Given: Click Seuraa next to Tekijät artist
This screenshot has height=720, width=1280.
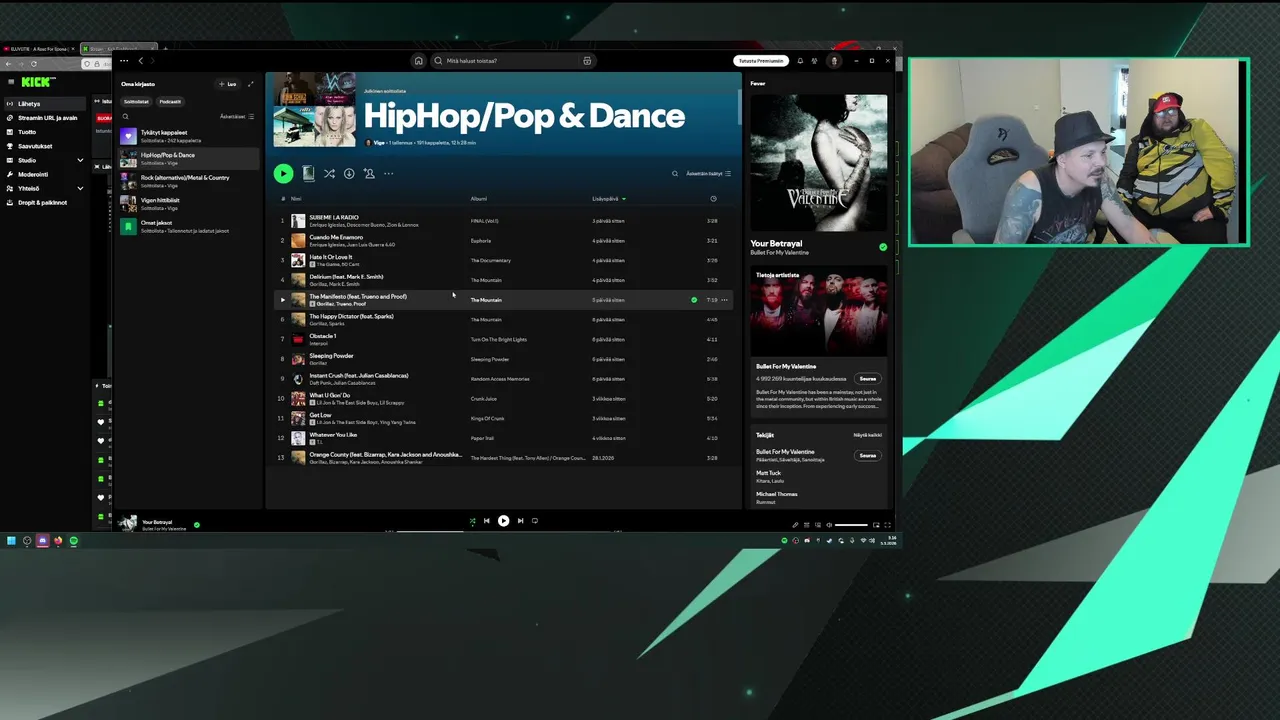Looking at the screenshot, I should click(867, 455).
